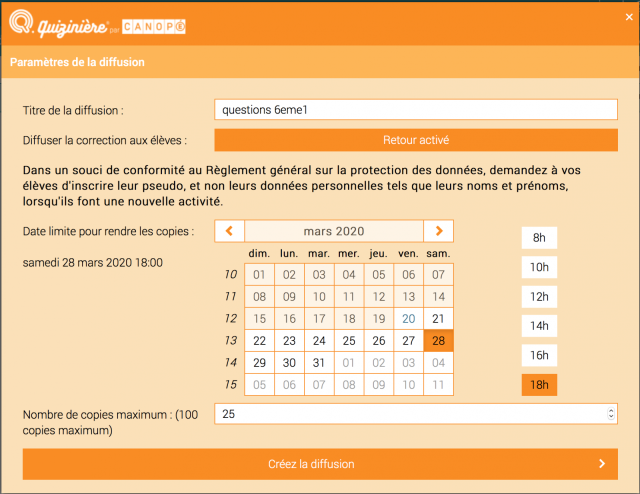Click the maximum copies number field
Viewport: 640px width, 494px height.
pos(410,414)
